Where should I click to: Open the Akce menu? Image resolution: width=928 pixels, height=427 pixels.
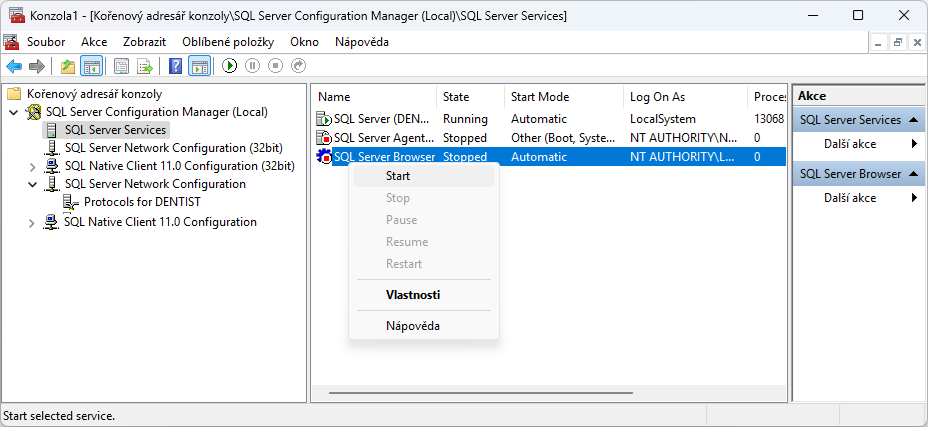[x=94, y=42]
